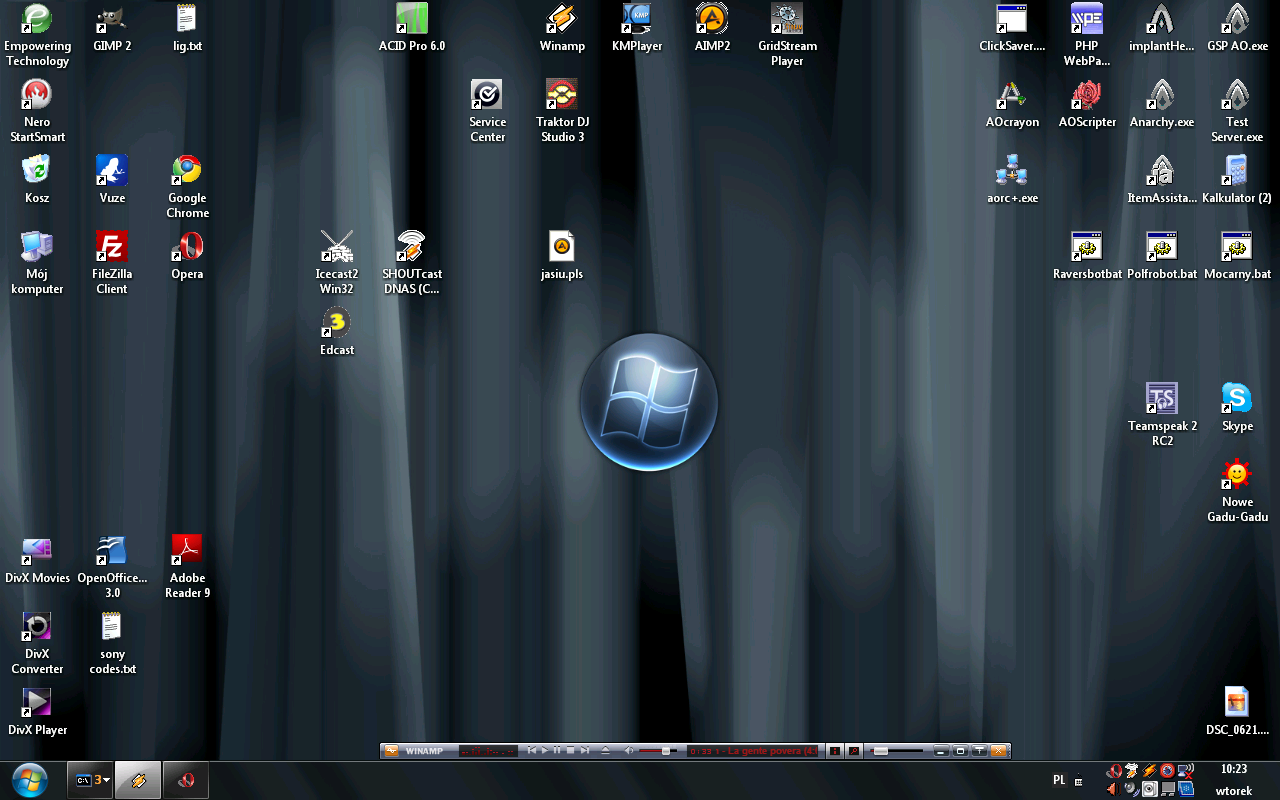Launch Traktor DJ Studio 3 icon
Screen dimensions: 1280x800
coord(562,96)
